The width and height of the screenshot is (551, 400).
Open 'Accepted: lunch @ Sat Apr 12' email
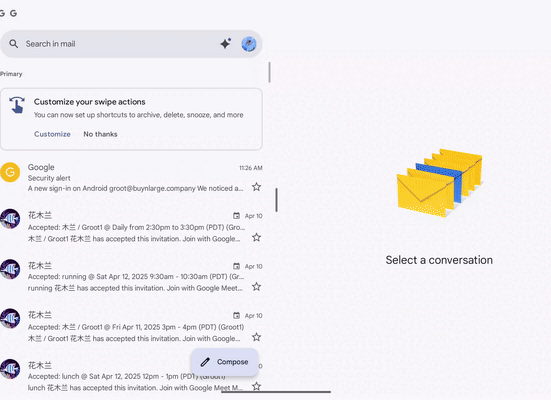point(131,376)
